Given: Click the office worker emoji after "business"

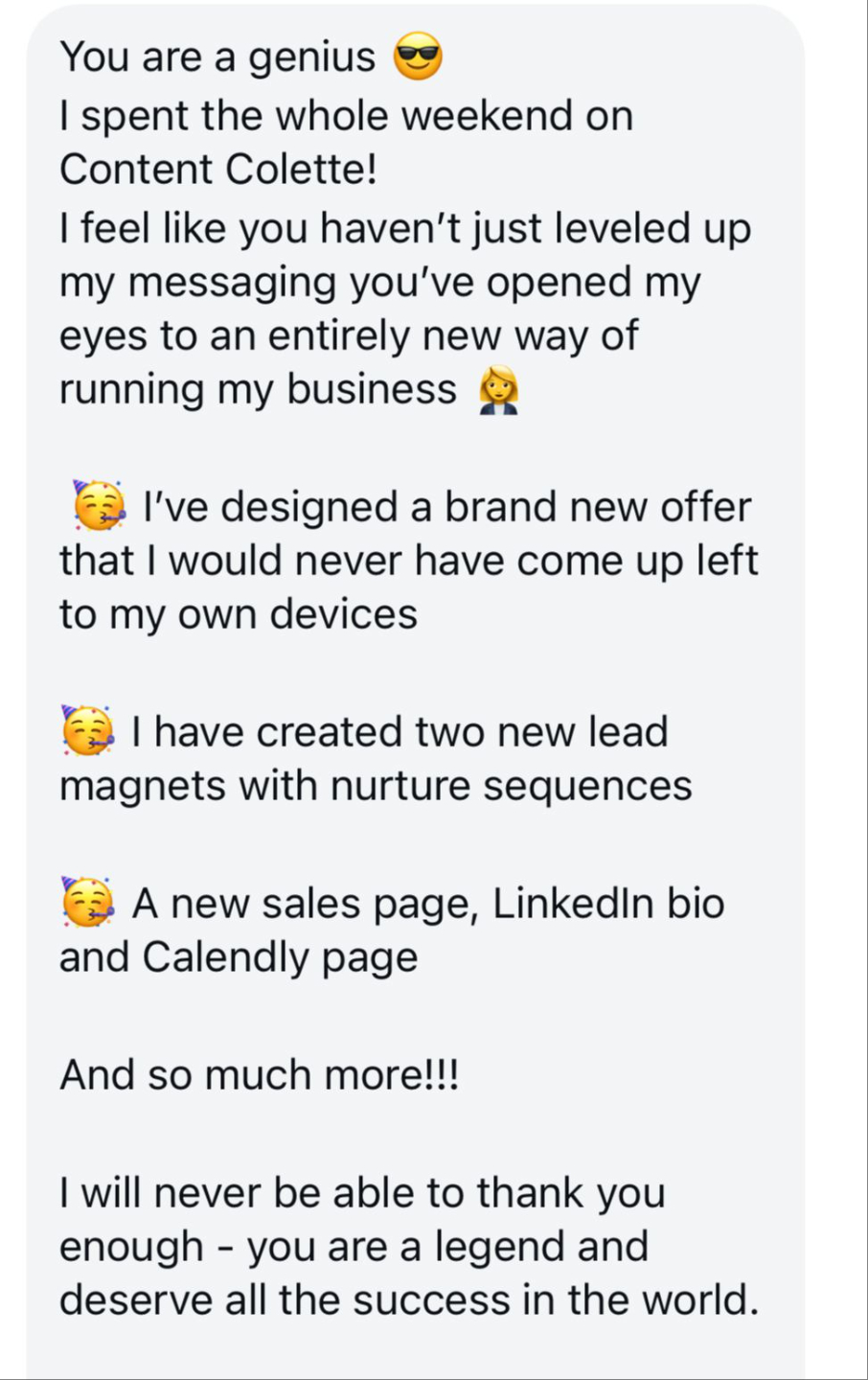Looking at the screenshot, I should click(x=498, y=391).
